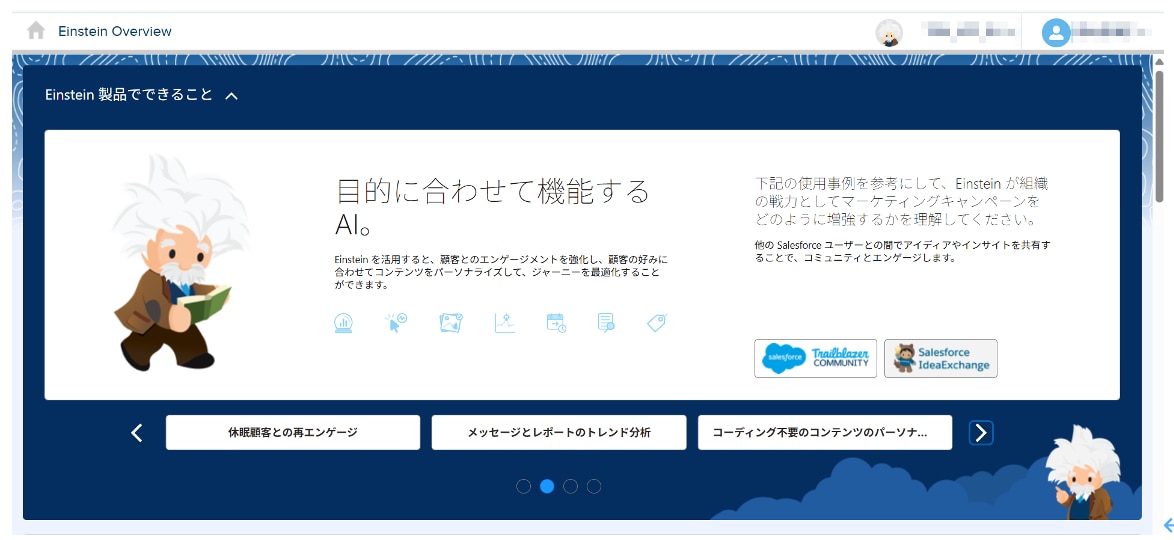This screenshot has height=540, width=1174.
Task: Advance to the next carousel slide
Action: [x=981, y=432]
